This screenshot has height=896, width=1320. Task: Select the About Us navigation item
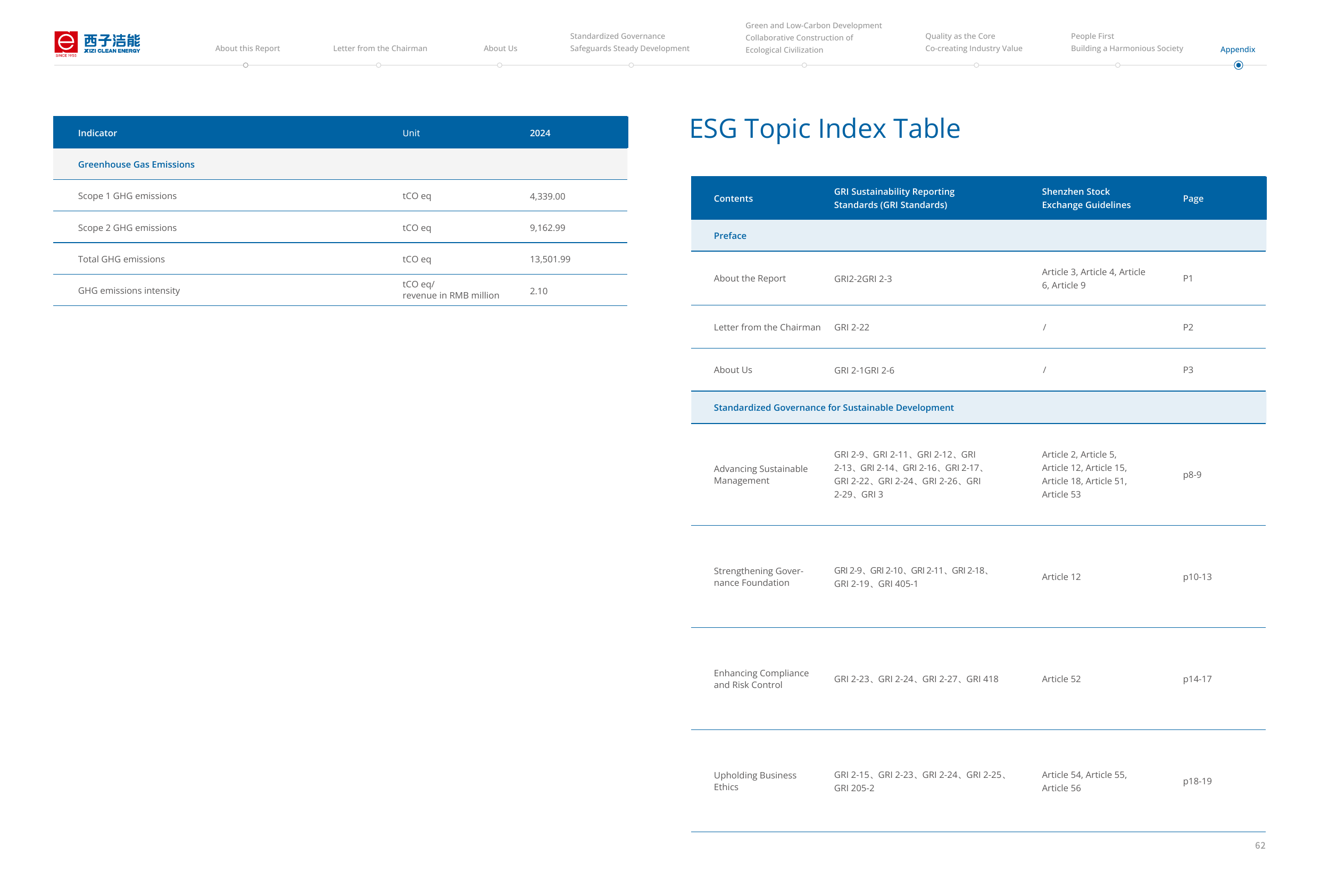click(x=501, y=48)
